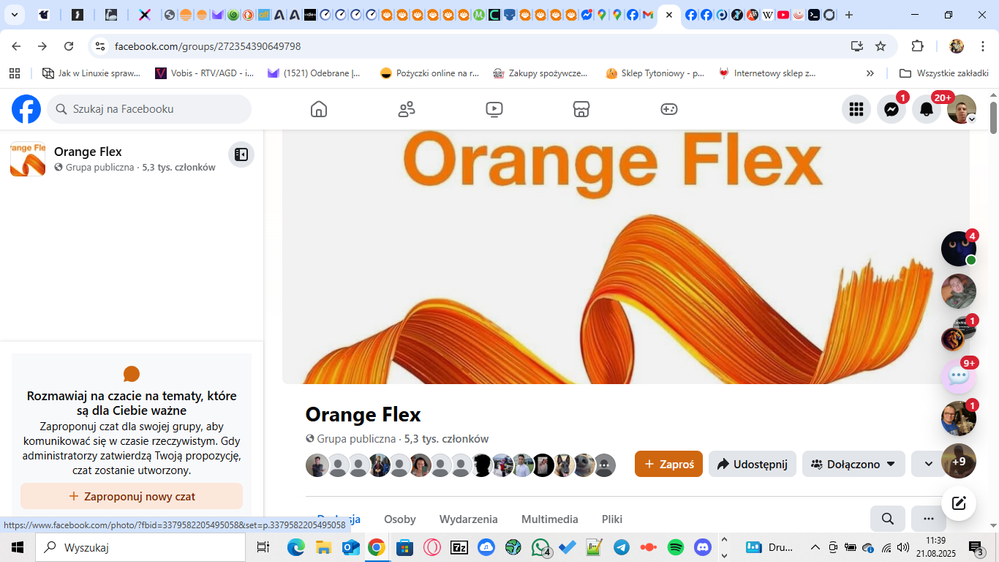Collapse the group sidebar panel icon

241,154
